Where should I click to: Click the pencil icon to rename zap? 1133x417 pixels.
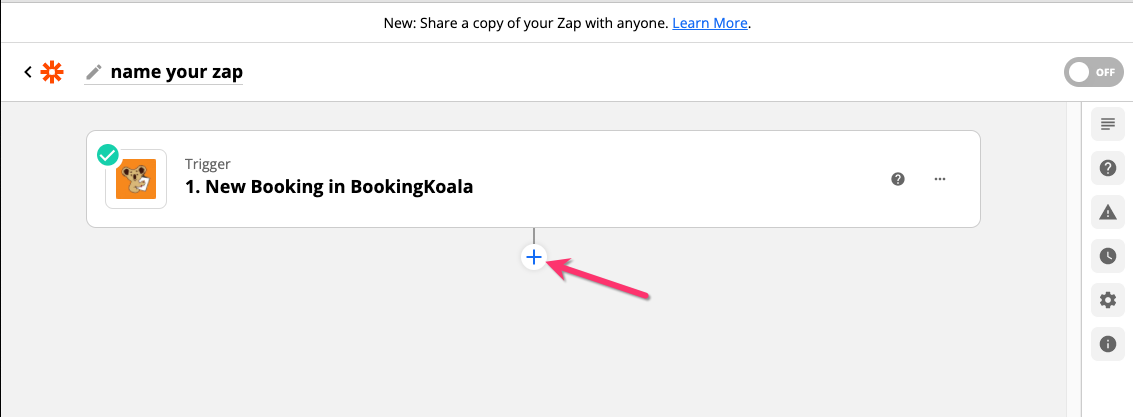(x=94, y=72)
